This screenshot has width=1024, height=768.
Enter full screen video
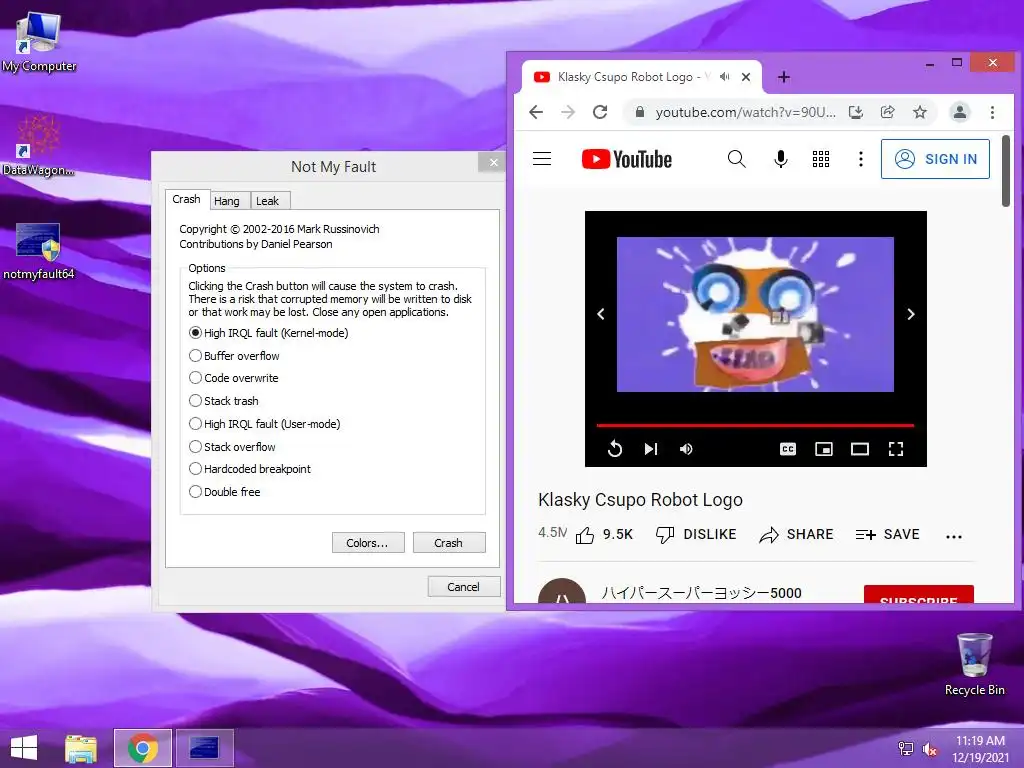[x=896, y=449]
